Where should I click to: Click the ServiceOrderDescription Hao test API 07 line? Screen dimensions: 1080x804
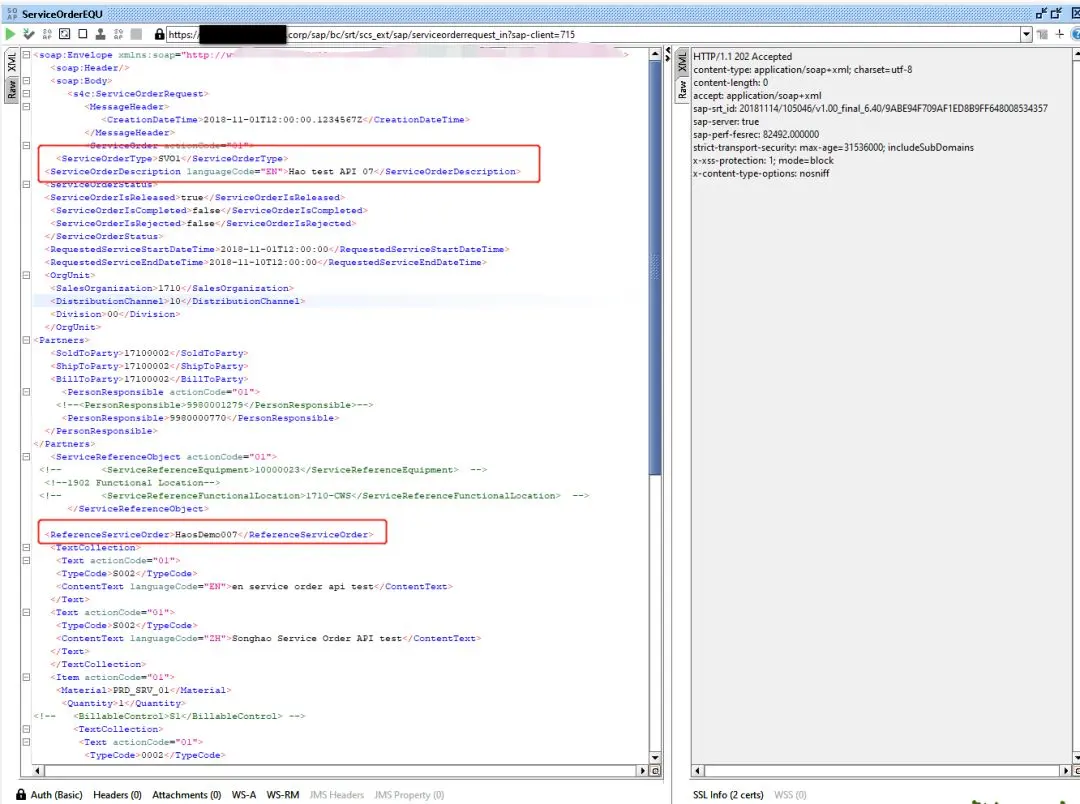point(282,172)
